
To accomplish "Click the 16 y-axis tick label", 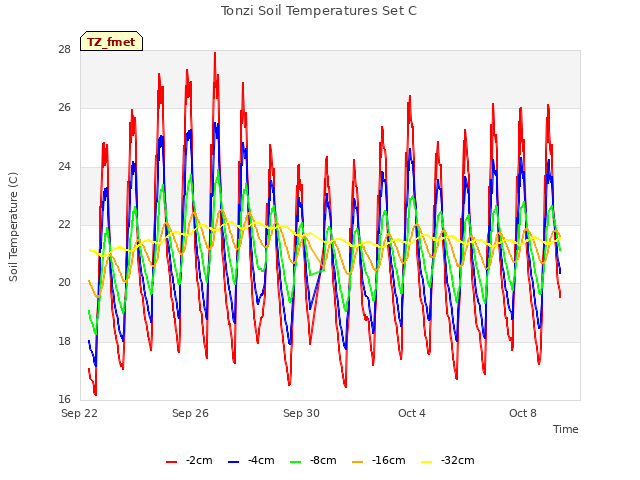I will [x=64, y=399].
